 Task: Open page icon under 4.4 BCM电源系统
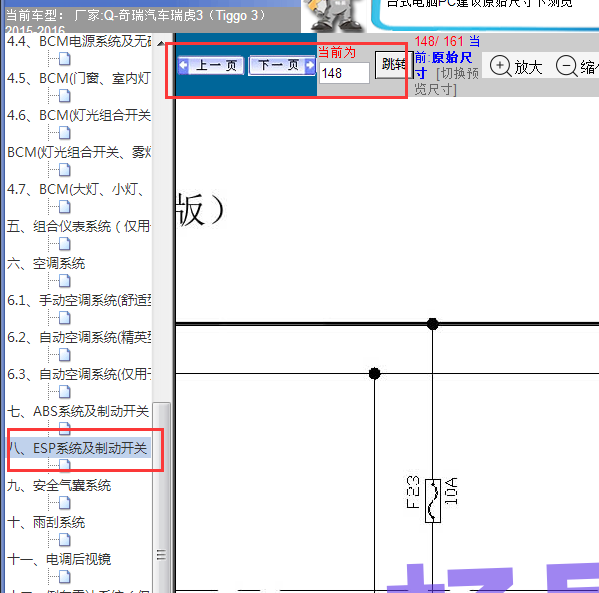[x=65, y=59]
